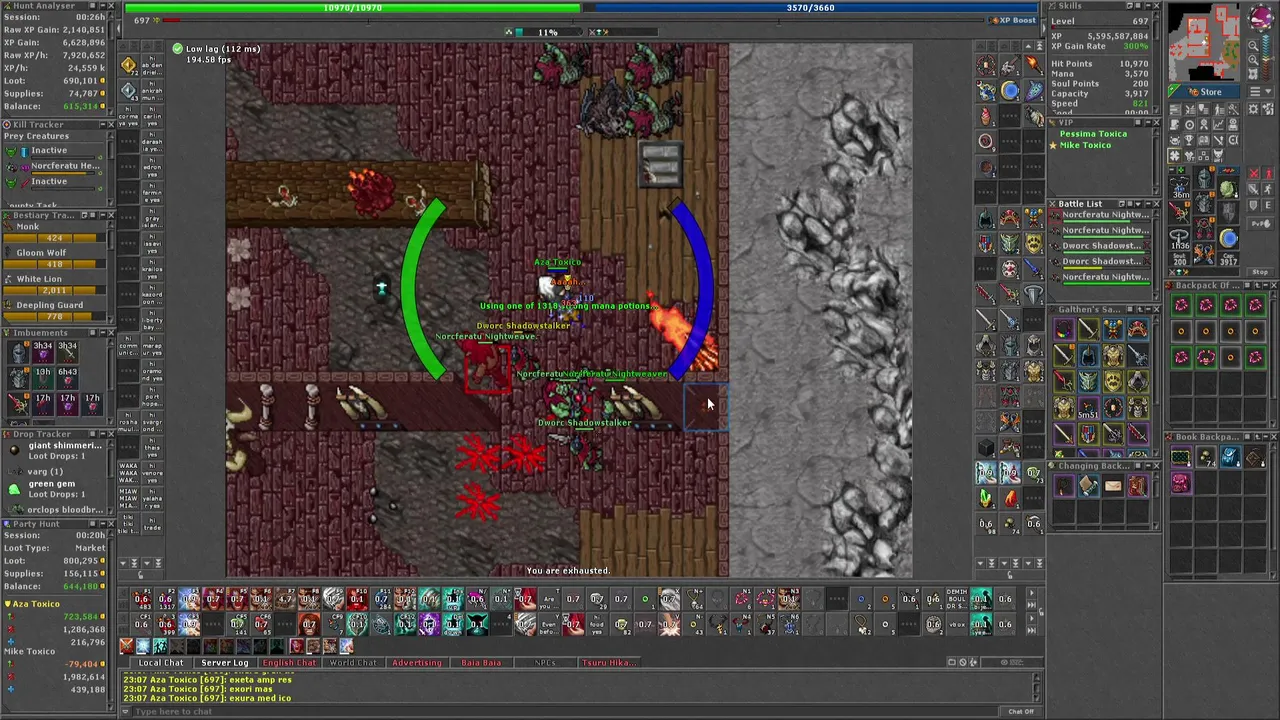Toggle Expert mode E button
Image resolution: width=1280 pixels, height=720 pixels.
(x=1269, y=205)
